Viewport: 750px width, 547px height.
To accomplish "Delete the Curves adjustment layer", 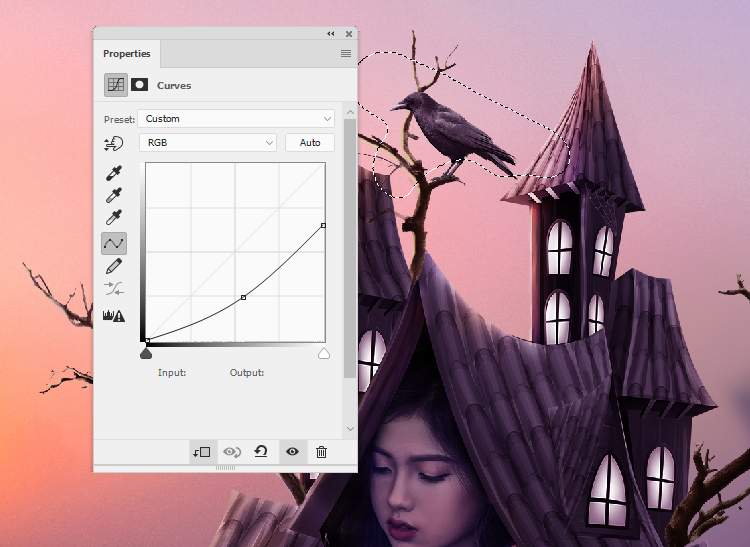I will 321,452.
